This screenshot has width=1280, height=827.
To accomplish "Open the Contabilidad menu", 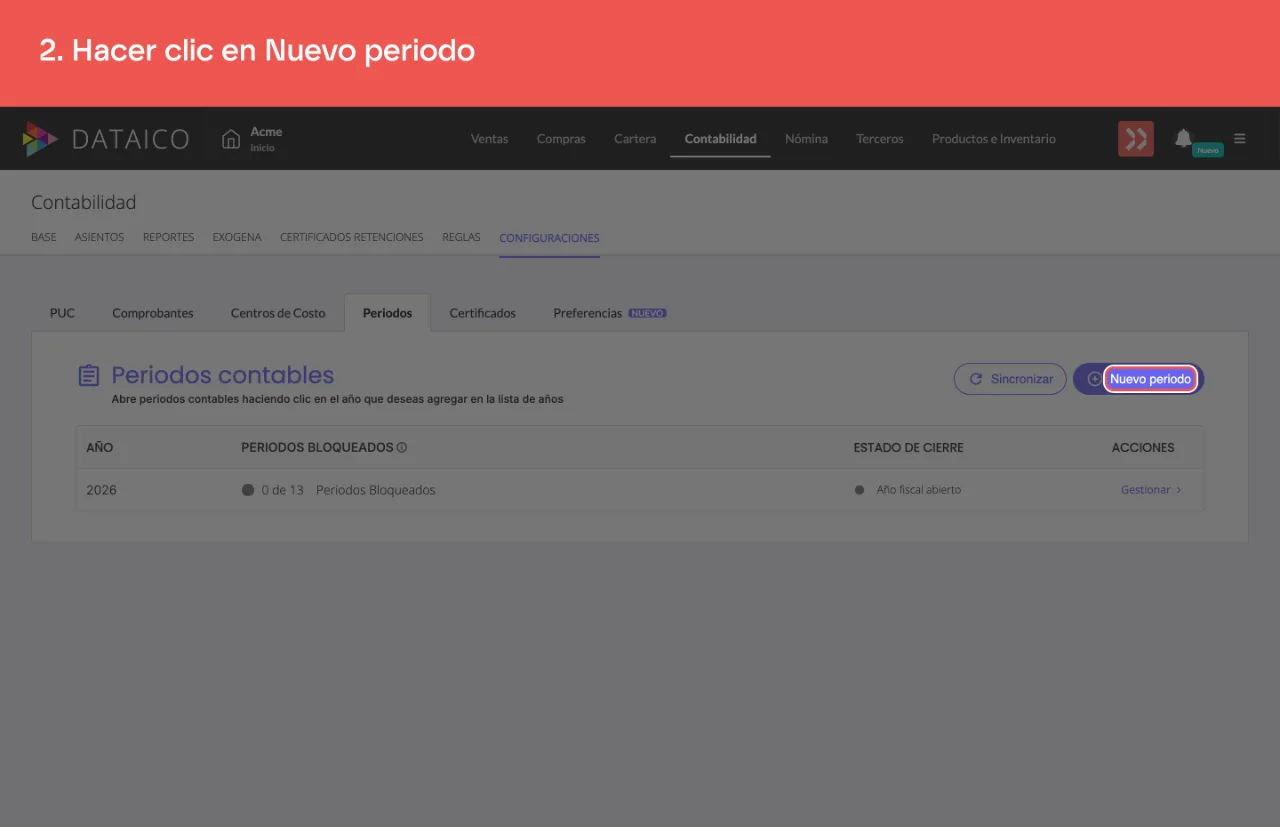I will (x=721, y=139).
